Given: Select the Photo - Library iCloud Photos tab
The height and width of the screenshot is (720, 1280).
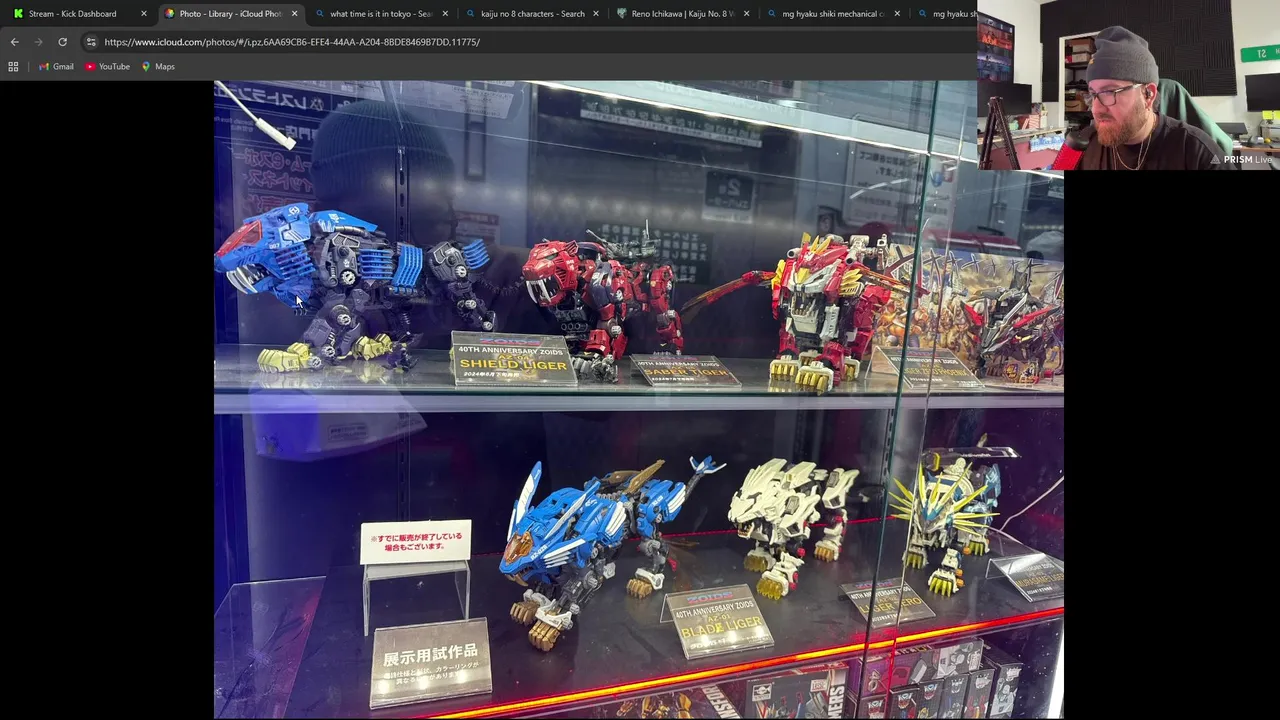Looking at the screenshot, I should 229,14.
